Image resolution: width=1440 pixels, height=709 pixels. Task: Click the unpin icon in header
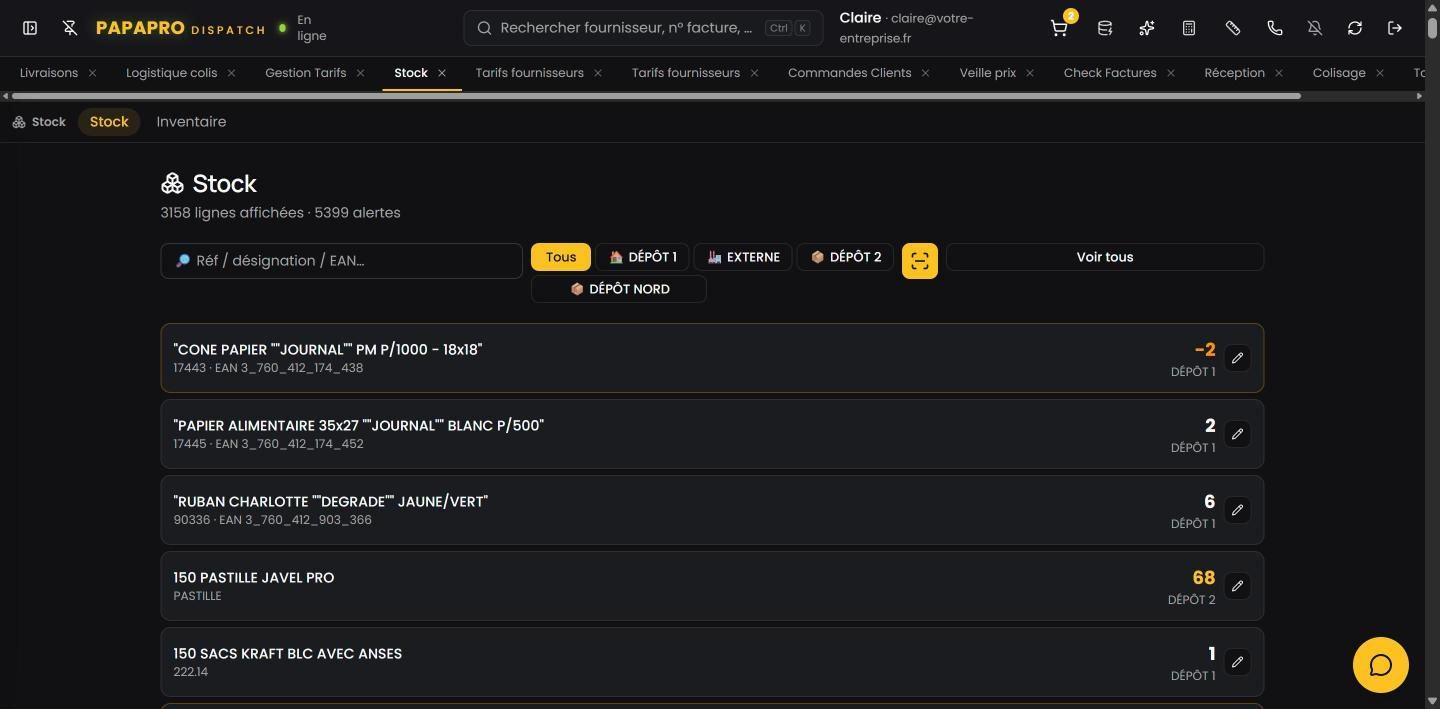pyautogui.click(x=70, y=28)
